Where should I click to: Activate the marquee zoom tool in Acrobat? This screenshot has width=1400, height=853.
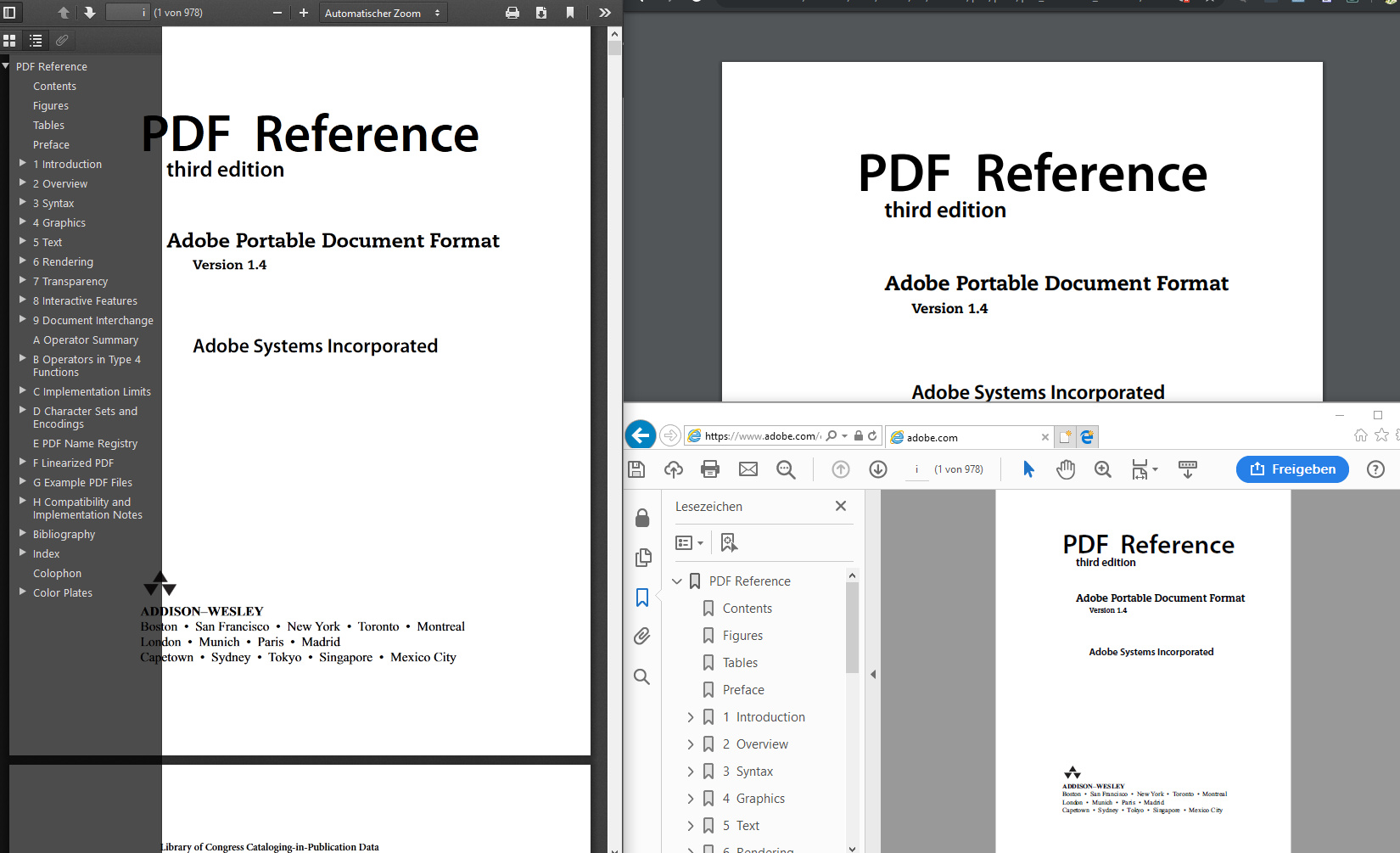tap(1103, 469)
